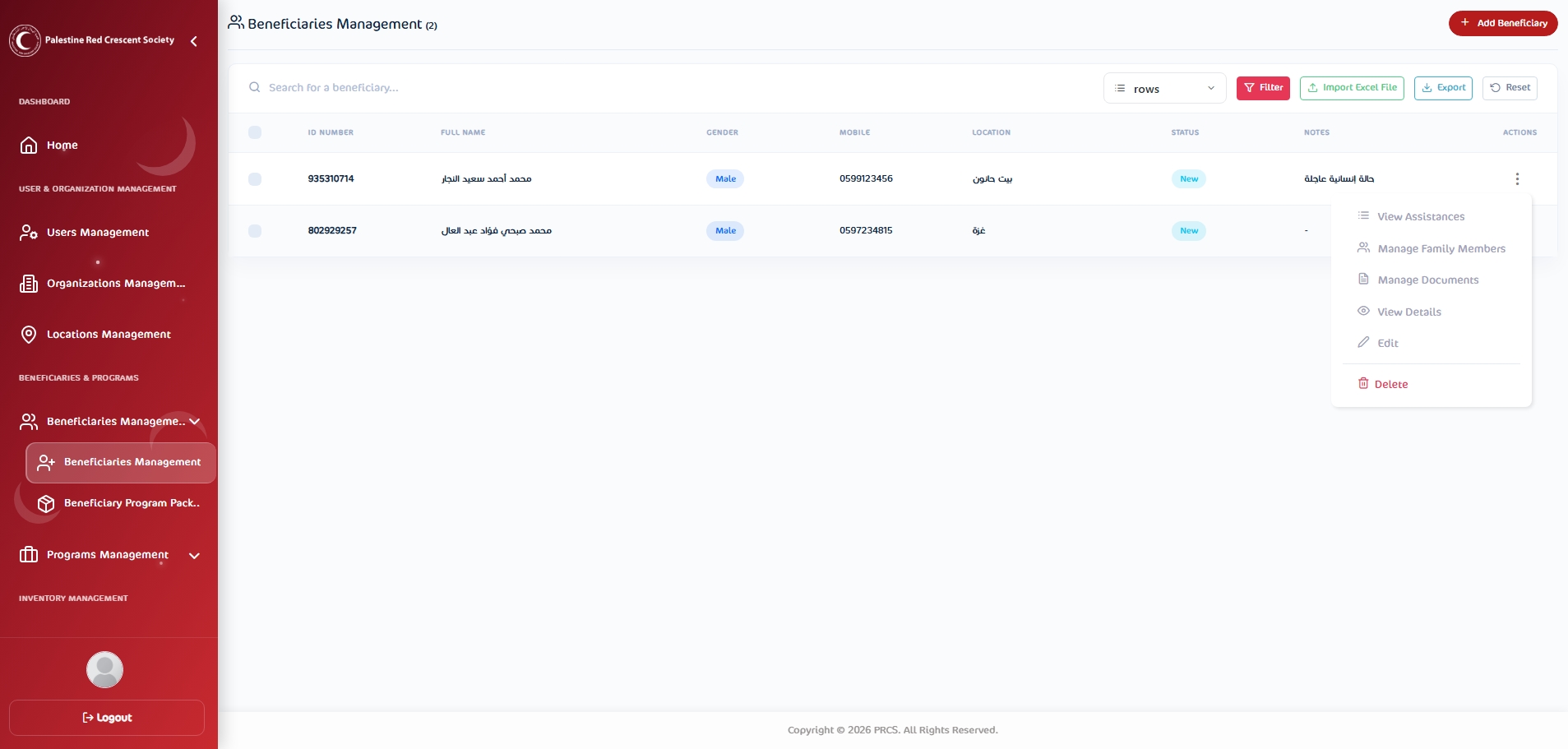Choose Manage Family Members menu option

click(1441, 249)
